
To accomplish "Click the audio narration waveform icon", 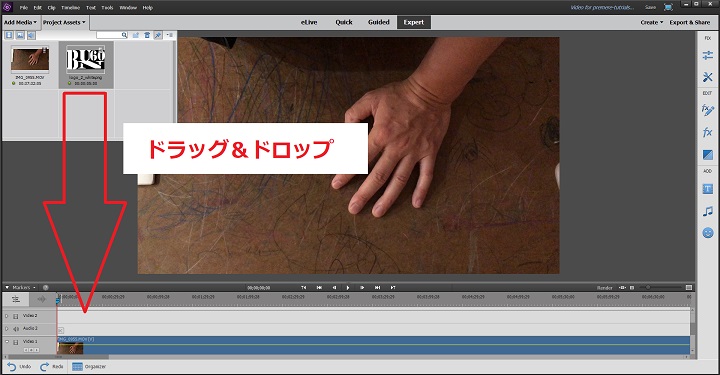I will tap(42, 299).
